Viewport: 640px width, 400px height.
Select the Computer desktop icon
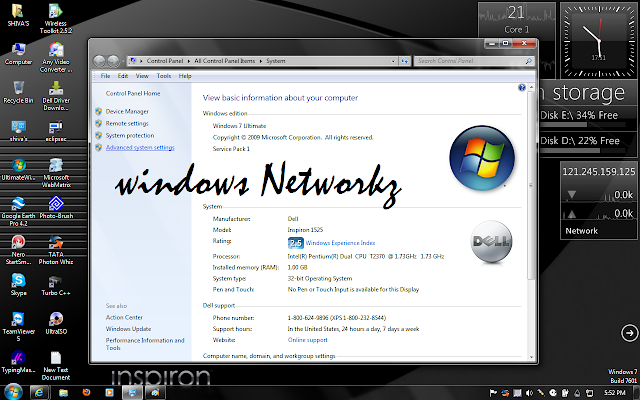18,54
